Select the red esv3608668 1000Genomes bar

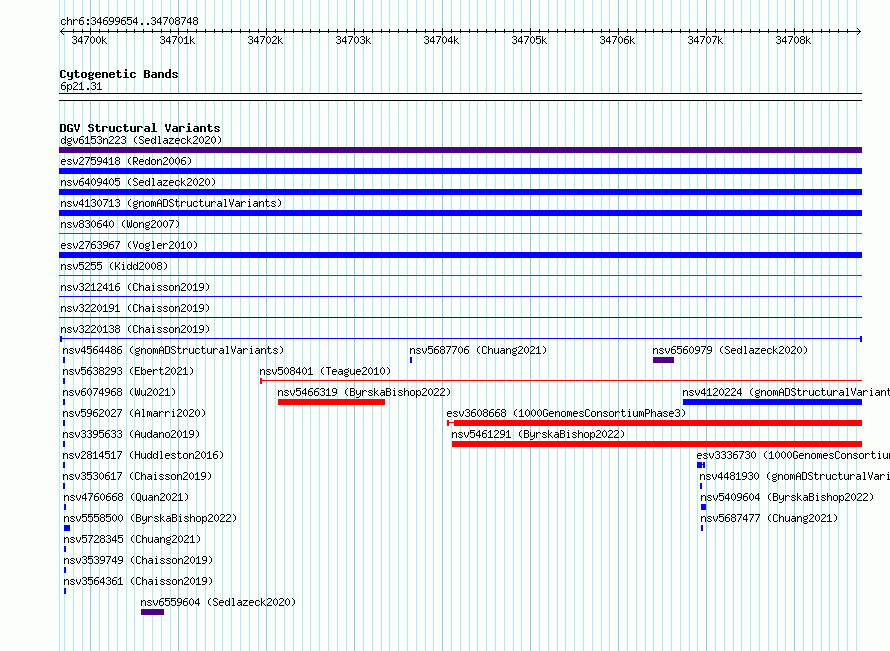[x=654, y=423]
